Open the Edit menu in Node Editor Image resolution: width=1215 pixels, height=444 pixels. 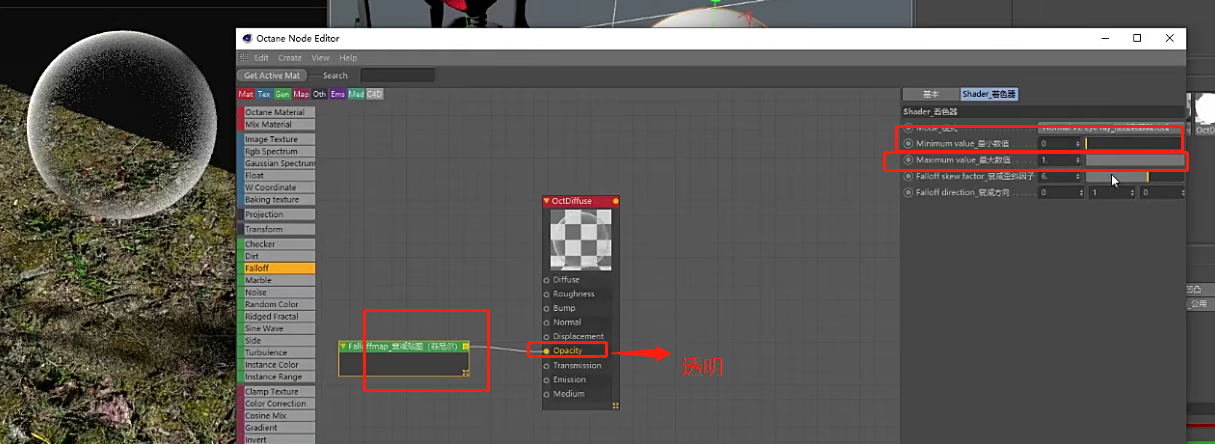click(x=261, y=58)
